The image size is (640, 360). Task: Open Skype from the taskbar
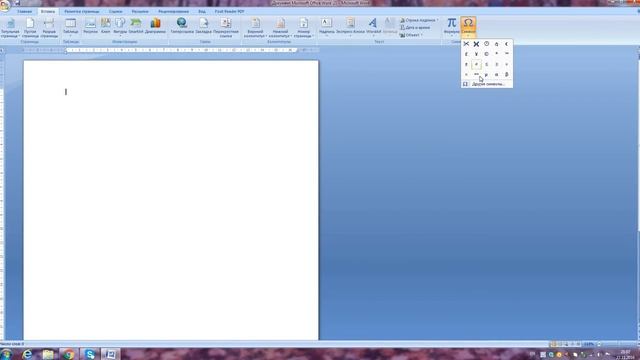(x=90, y=354)
